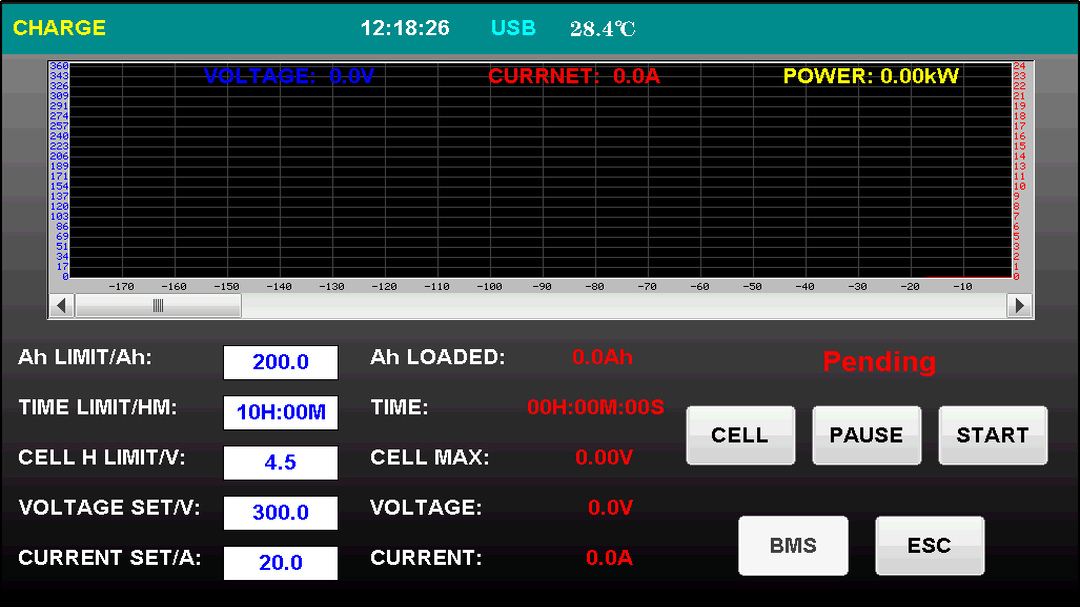1080x608 pixels.
Task: Select the horizontal scrollbar thumb under the chart
Action: tap(158, 306)
